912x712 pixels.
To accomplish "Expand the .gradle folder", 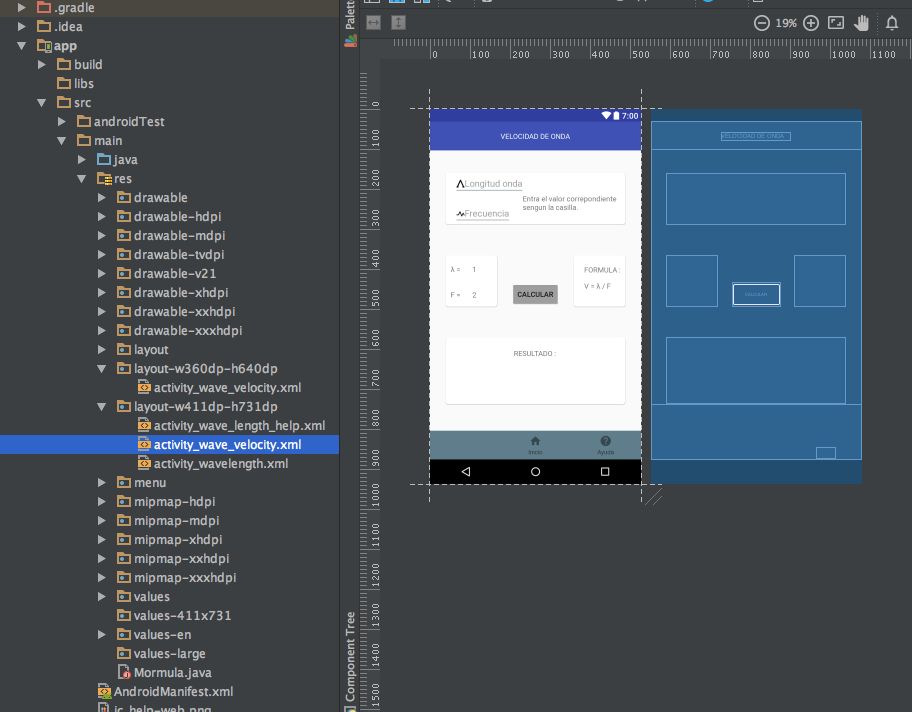I will click(x=22, y=8).
